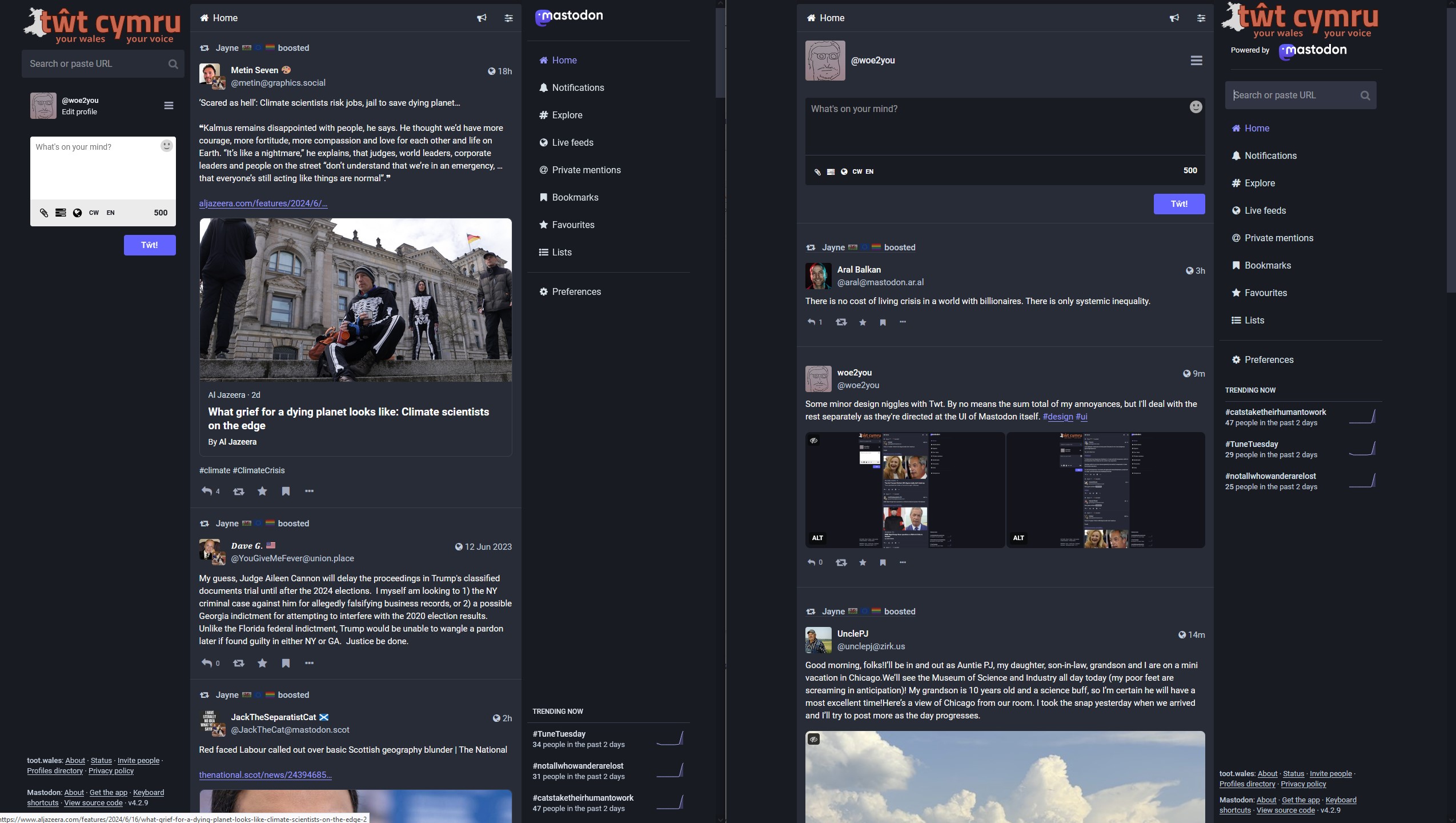
Task: Toggle the content warning (CW) on your draft
Action: pos(93,213)
